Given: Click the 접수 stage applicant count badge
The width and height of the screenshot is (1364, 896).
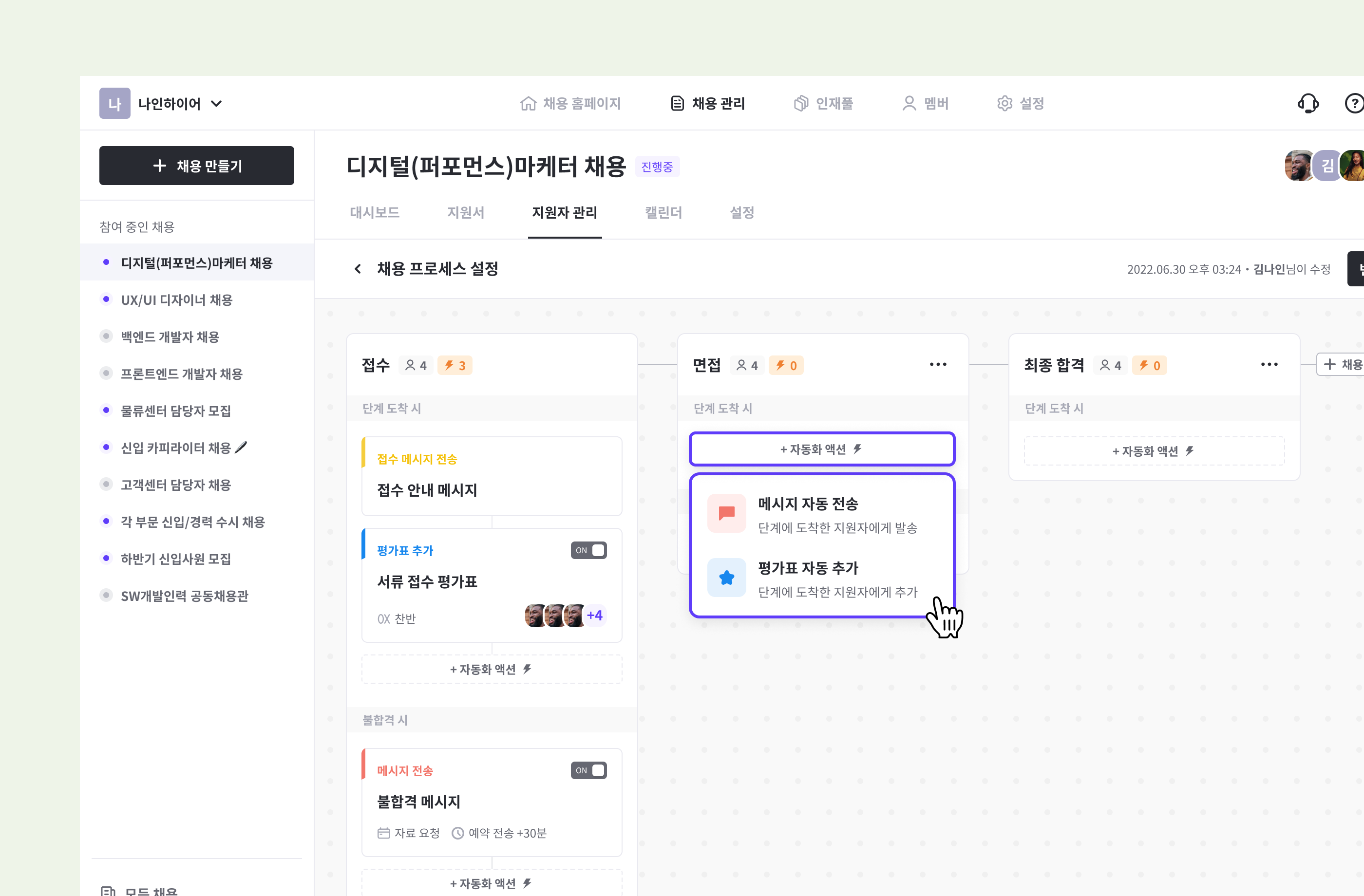Looking at the screenshot, I should (x=416, y=366).
